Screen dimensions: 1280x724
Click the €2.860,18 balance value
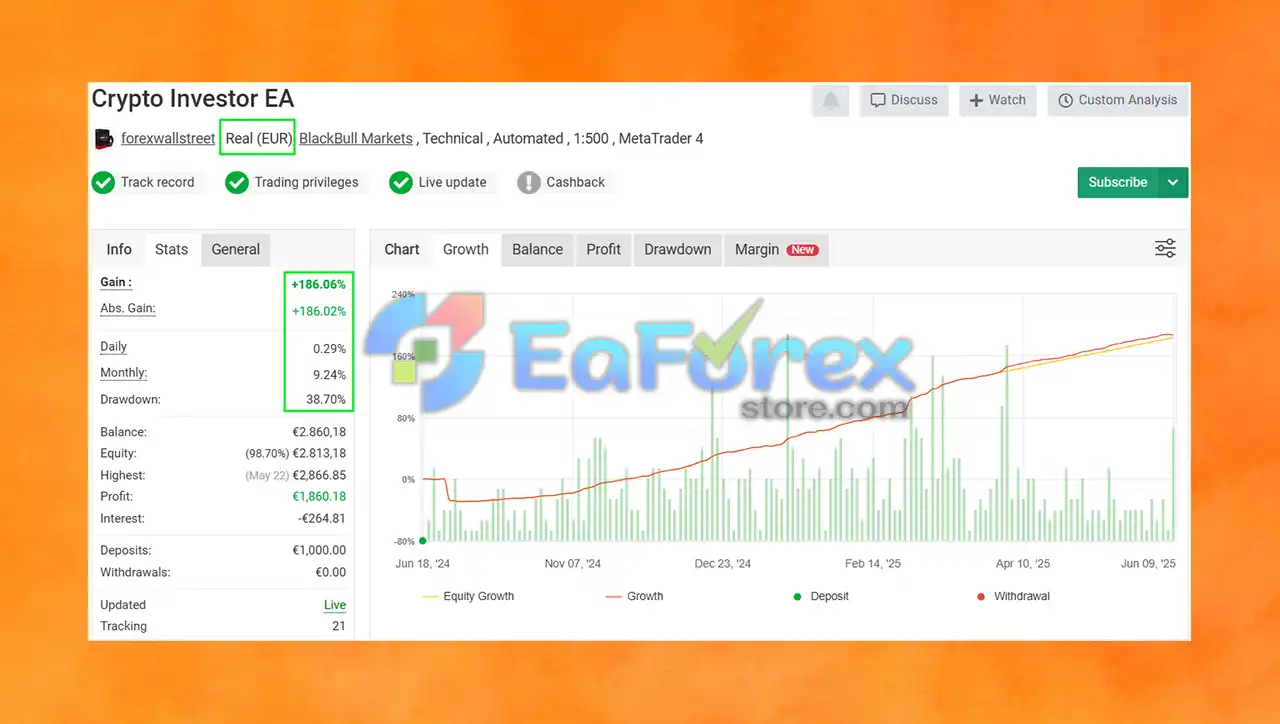pyautogui.click(x=319, y=432)
